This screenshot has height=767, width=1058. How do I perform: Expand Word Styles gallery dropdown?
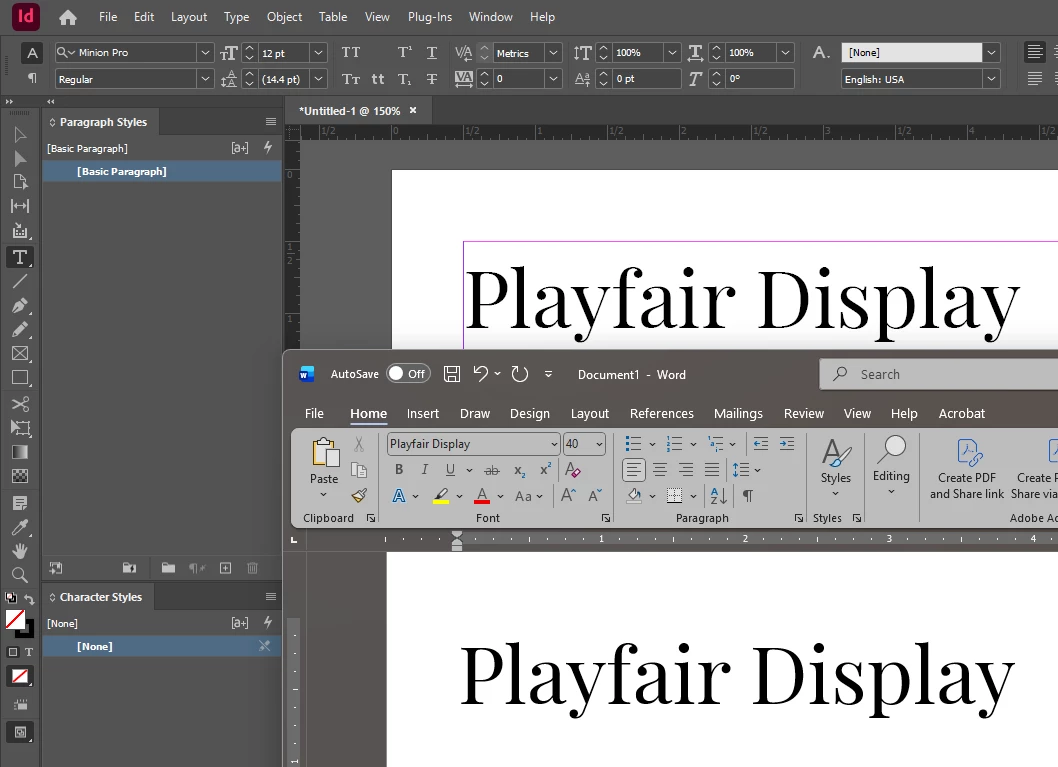(x=835, y=467)
